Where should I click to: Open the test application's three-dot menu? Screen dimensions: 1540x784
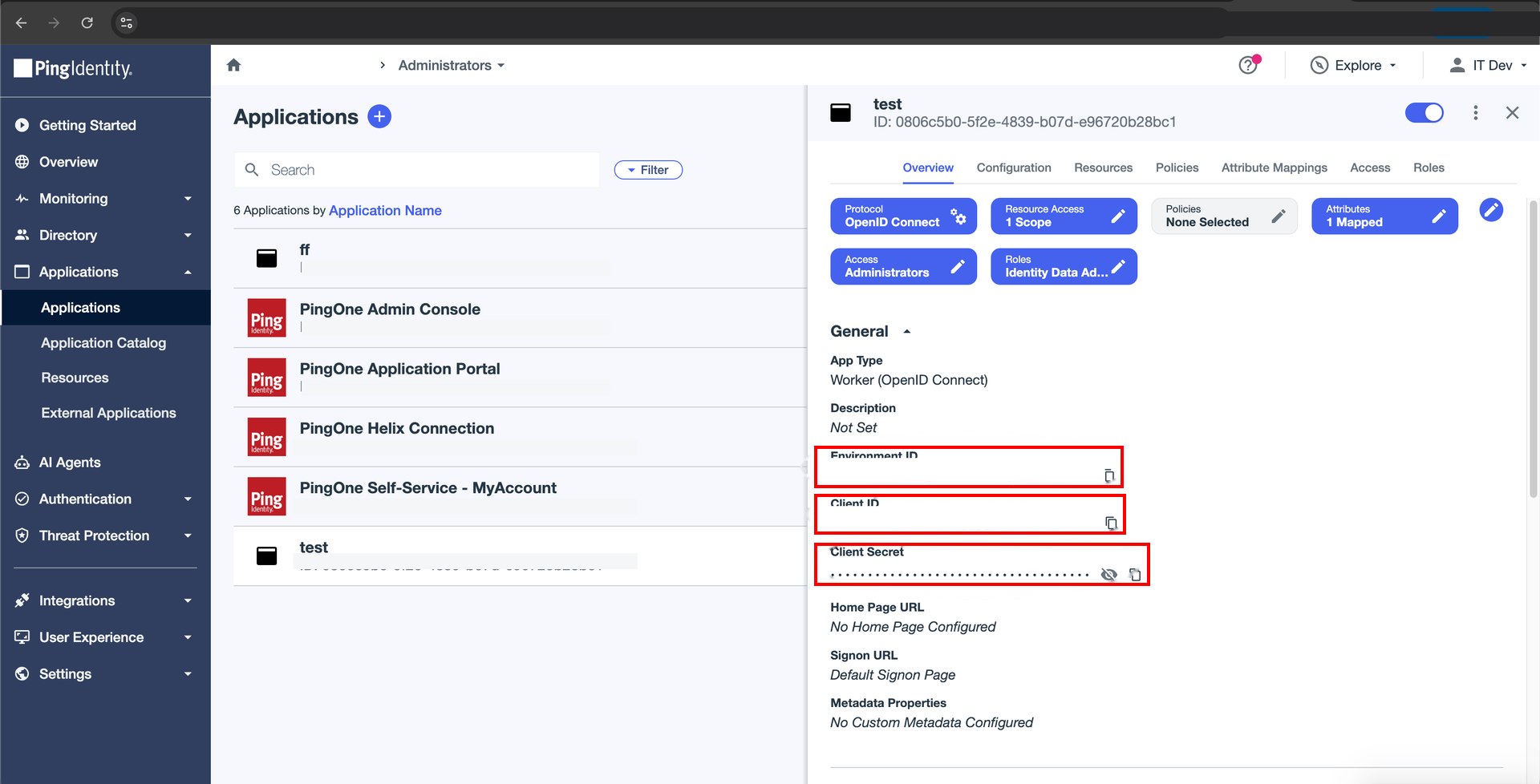[1475, 113]
